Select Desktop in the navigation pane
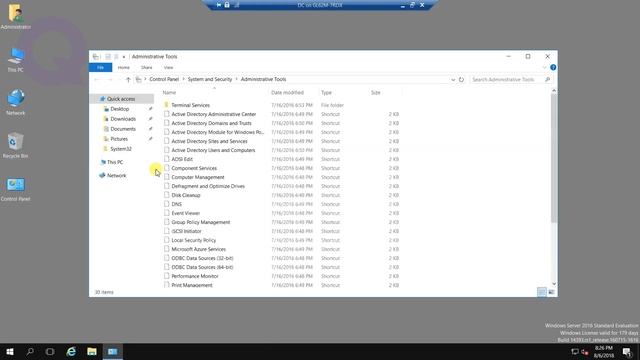The image size is (640, 360). (x=120, y=109)
